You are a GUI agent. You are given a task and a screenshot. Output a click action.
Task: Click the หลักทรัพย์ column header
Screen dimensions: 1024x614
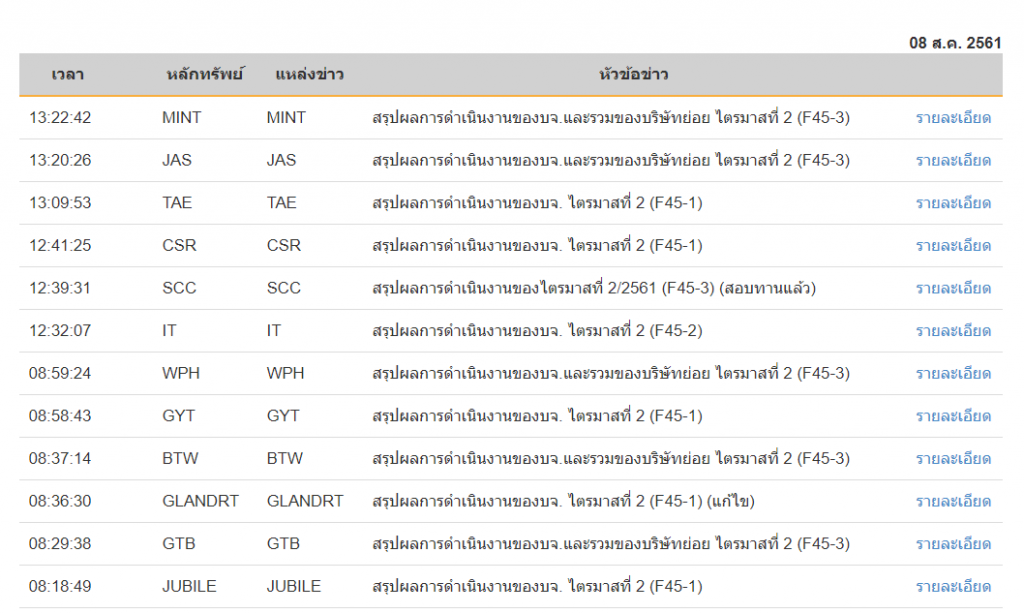(204, 74)
